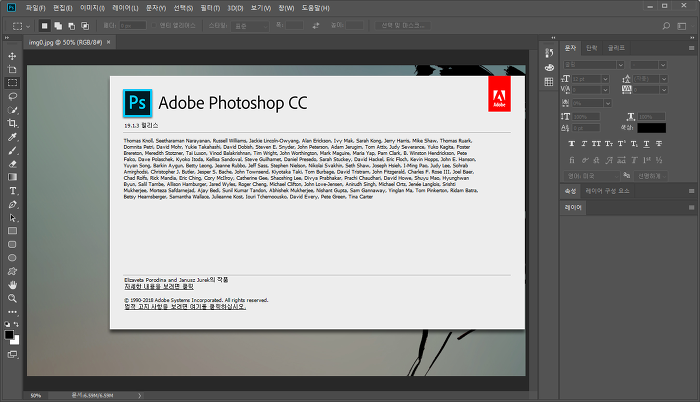Toggle Faux Bold in Character panel
The image size is (700, 402).
tap(571, 144)
